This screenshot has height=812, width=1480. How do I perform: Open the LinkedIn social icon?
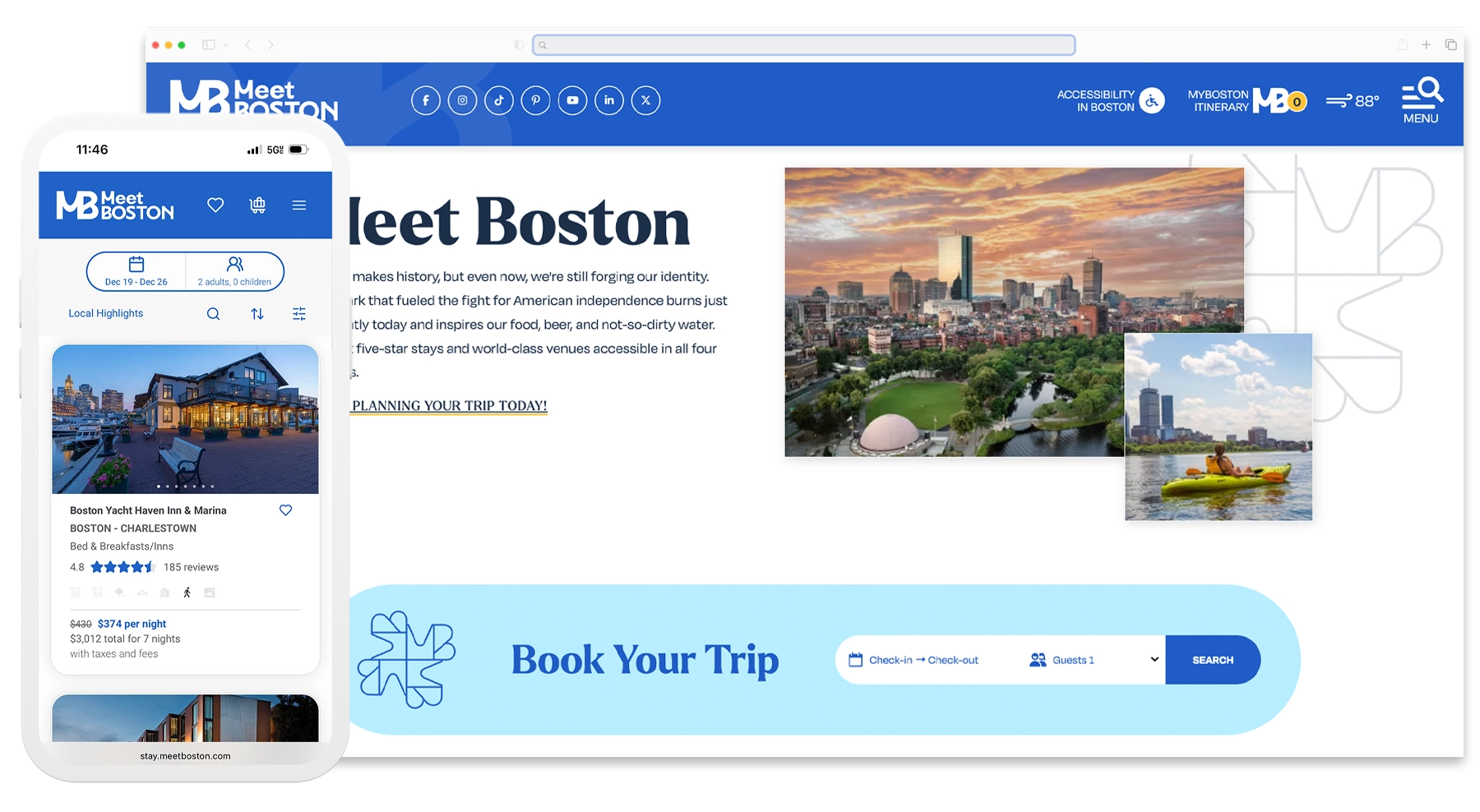pyautogui.click(x=609, y=100)
